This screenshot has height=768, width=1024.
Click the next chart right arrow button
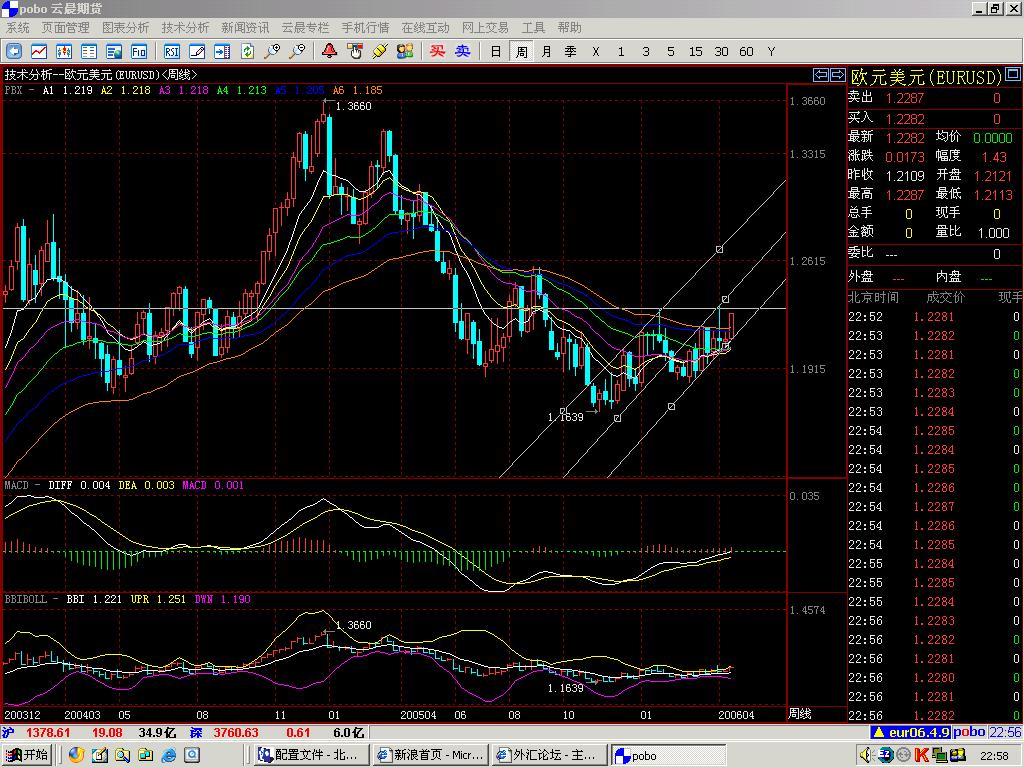[837, 74]
